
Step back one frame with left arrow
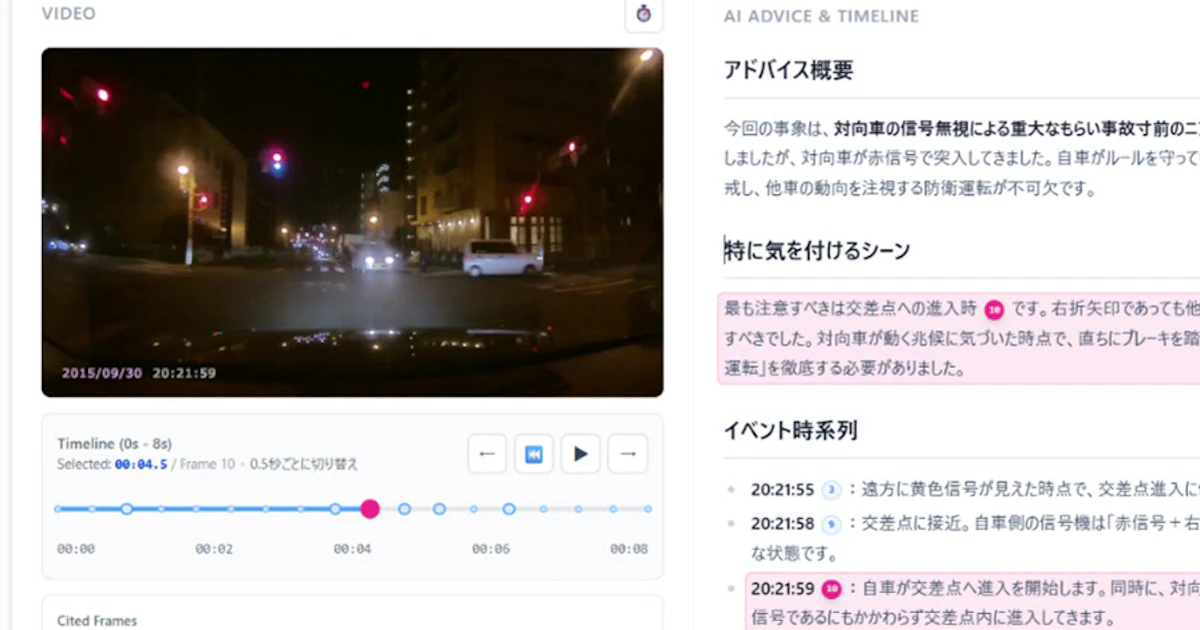(x=487, y=454)
